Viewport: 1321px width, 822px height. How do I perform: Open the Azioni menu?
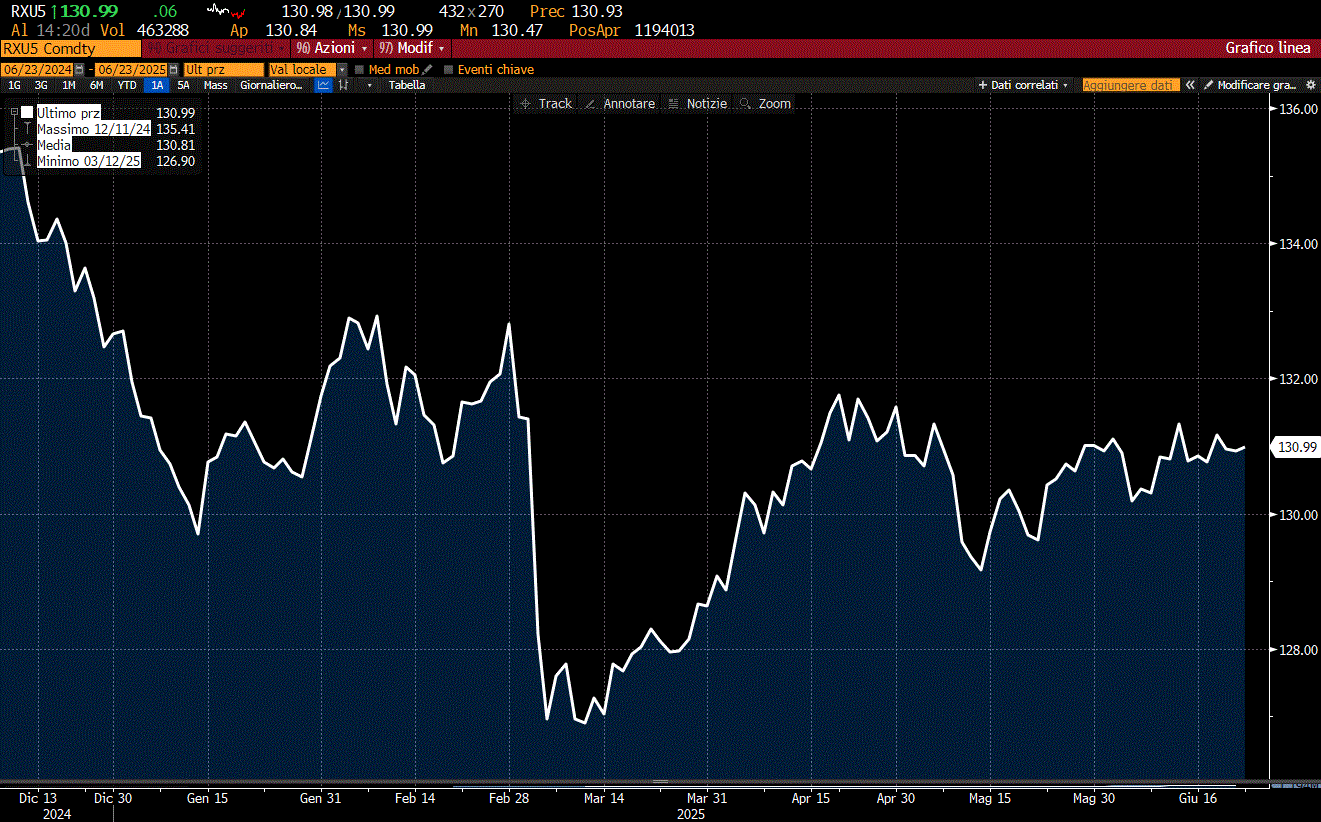[x=333, y=48]
